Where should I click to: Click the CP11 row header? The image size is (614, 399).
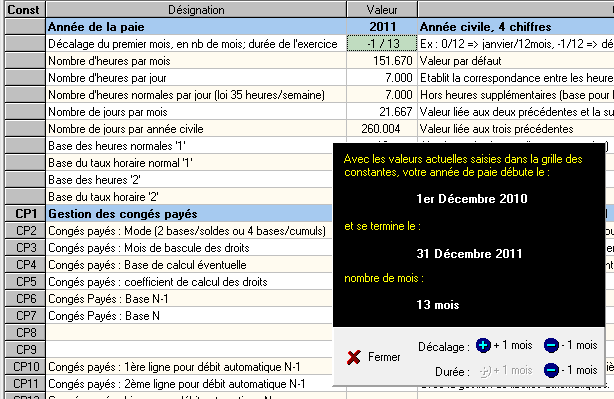(x=25, y=384)
